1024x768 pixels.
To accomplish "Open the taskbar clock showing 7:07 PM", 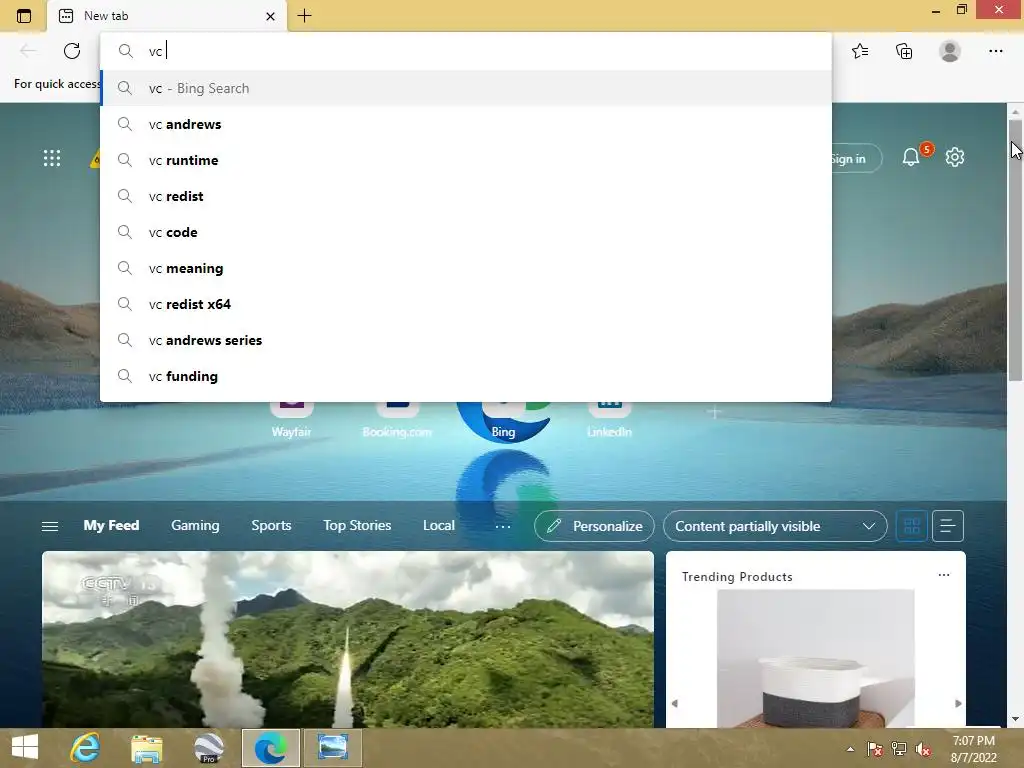I will (x=973, y=749).
